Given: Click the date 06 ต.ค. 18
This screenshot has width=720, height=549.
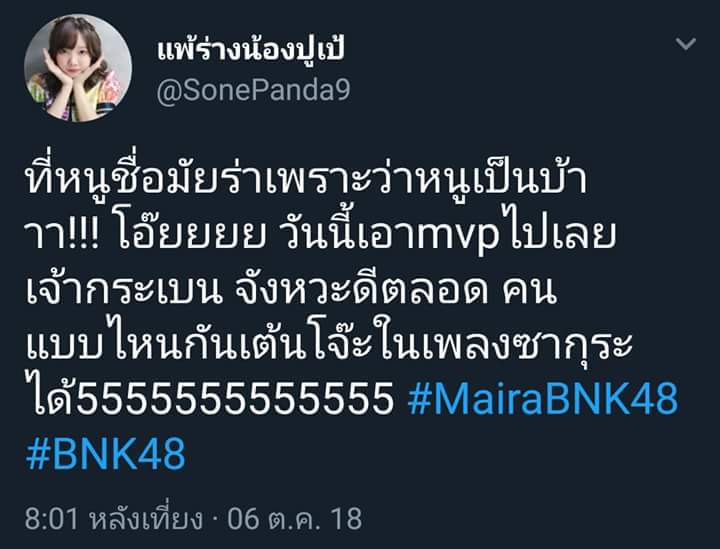Looking at the screenshot, I should (x=294, y=519).
